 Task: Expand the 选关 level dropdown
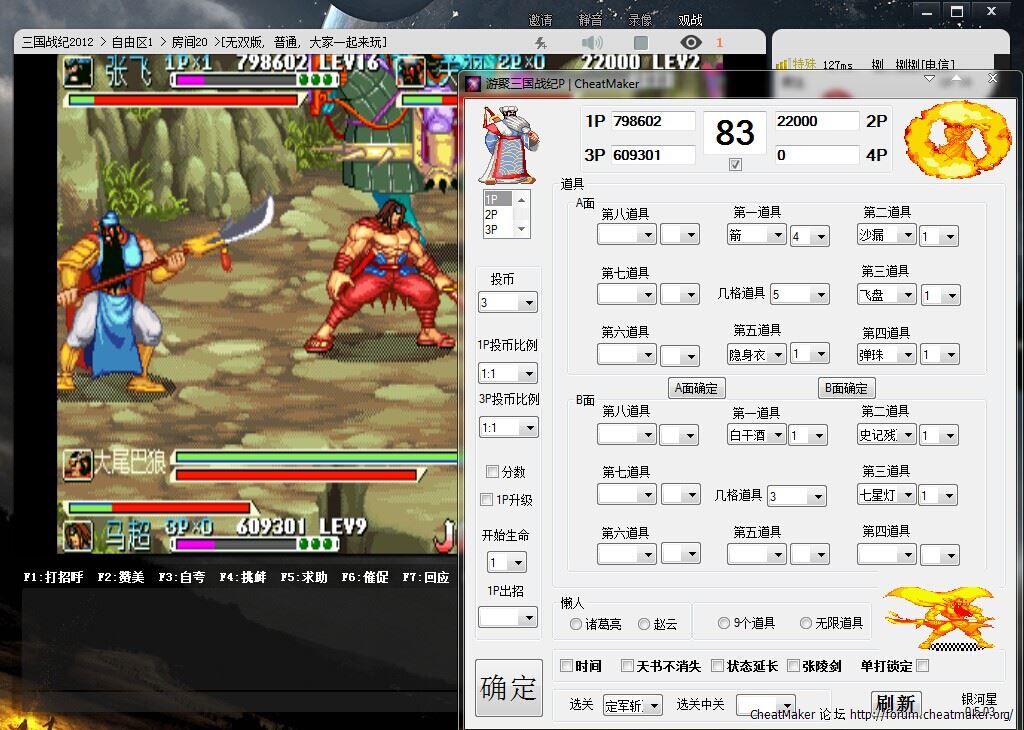(654, 706)
